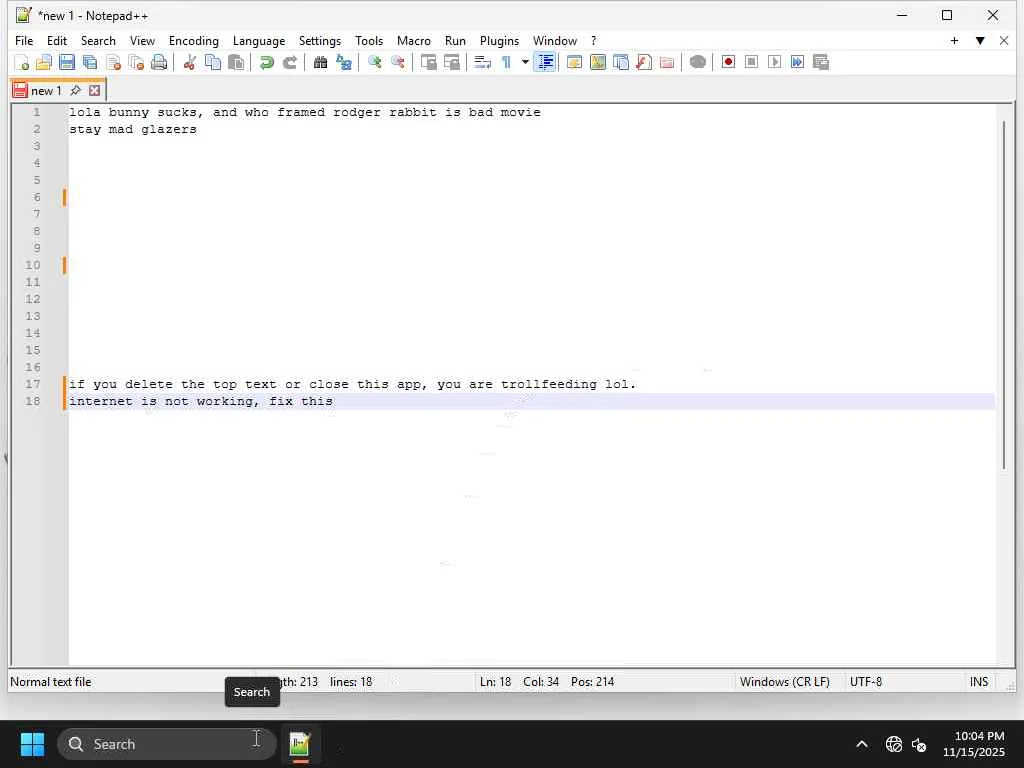Click the taskbar Search box
Viewport: 1024px width, 768px height.
[x=167, y=744]
